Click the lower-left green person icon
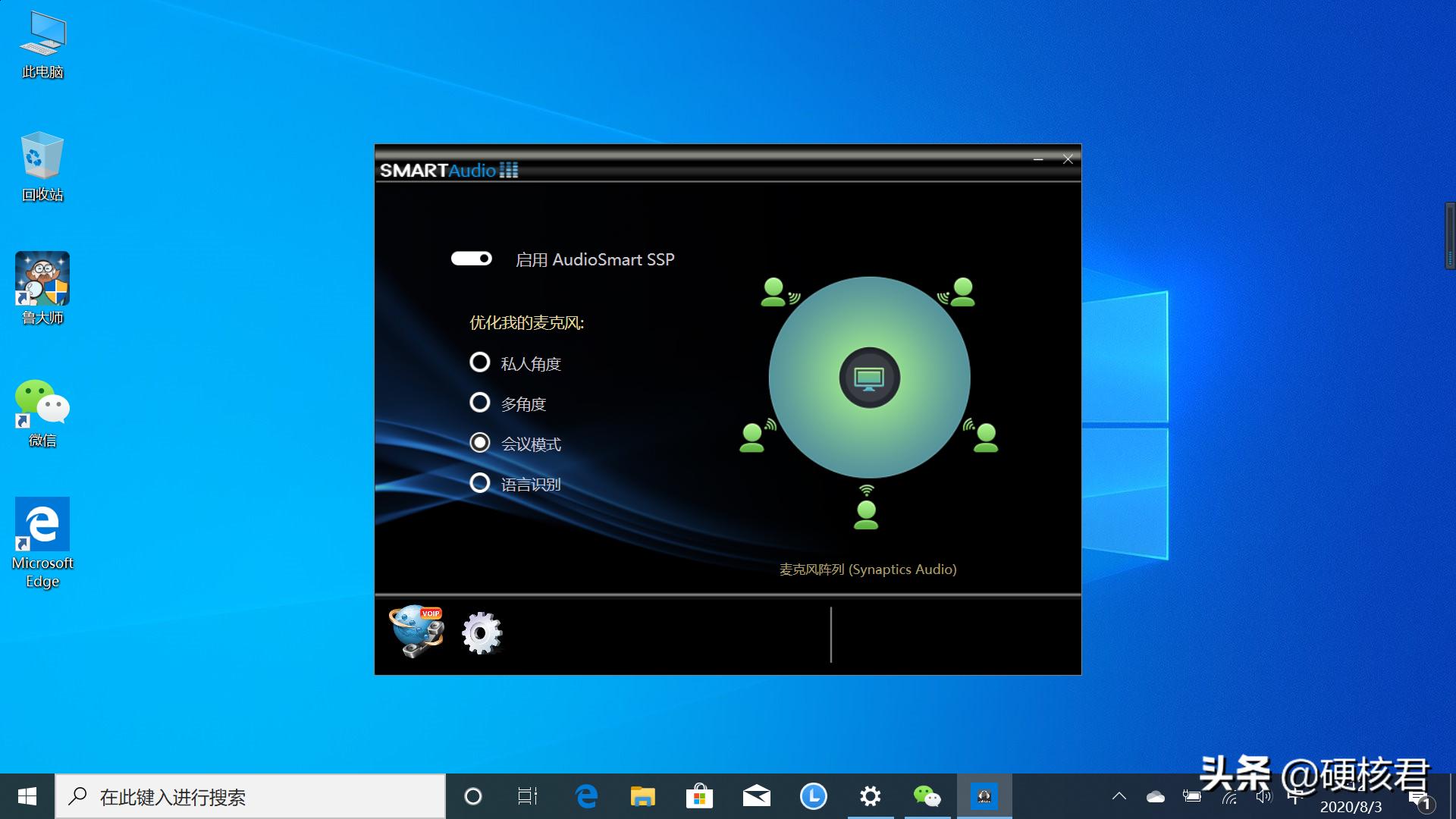The image size is (1456, 819). coord(752,438)
